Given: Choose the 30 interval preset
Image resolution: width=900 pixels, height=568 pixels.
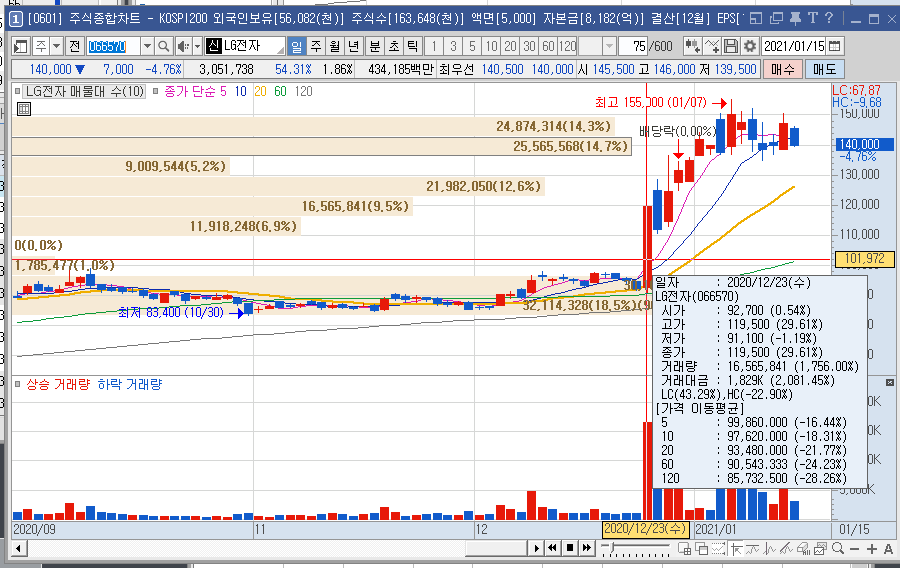Looking at the screenshot, I should pyautogui.click(x=529, y=46).
